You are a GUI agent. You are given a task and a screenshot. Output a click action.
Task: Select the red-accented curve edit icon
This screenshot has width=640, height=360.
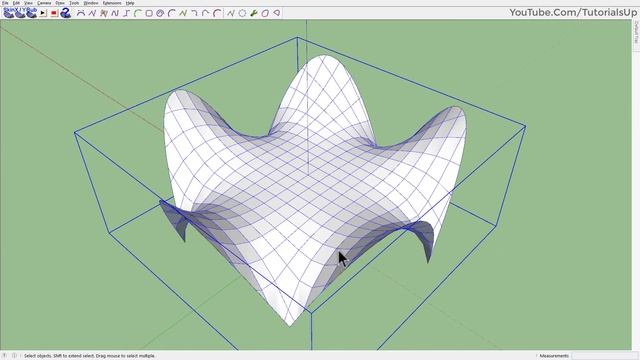[217, 13]
